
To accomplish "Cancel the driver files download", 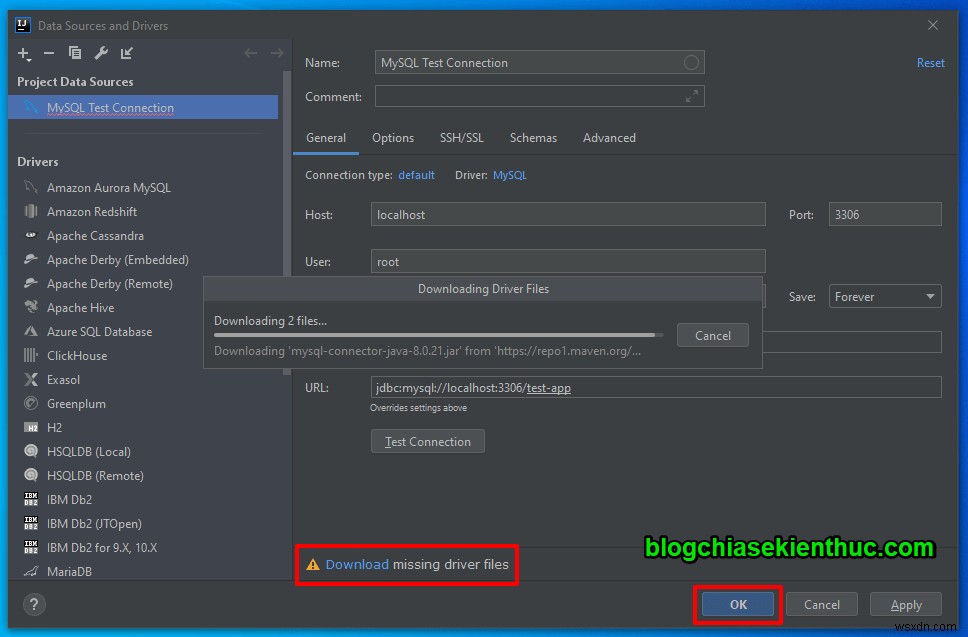I will pyautogui.click(x=712, y=335).
